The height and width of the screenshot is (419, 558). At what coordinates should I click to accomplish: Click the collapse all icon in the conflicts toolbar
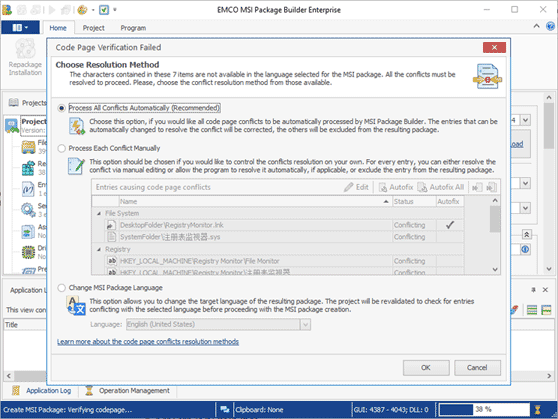(491, 187)
